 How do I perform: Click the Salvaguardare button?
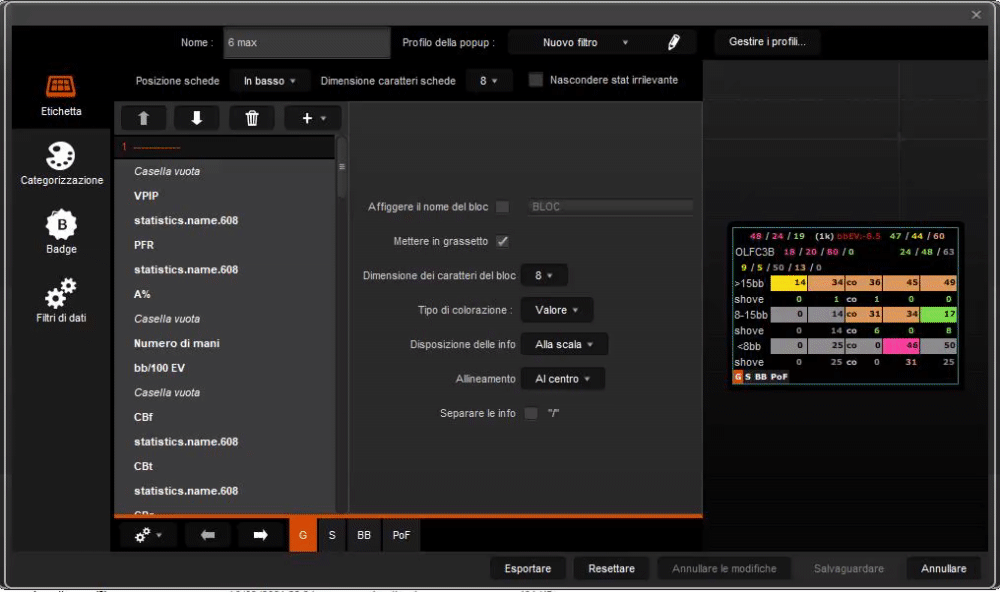[848, 568]
